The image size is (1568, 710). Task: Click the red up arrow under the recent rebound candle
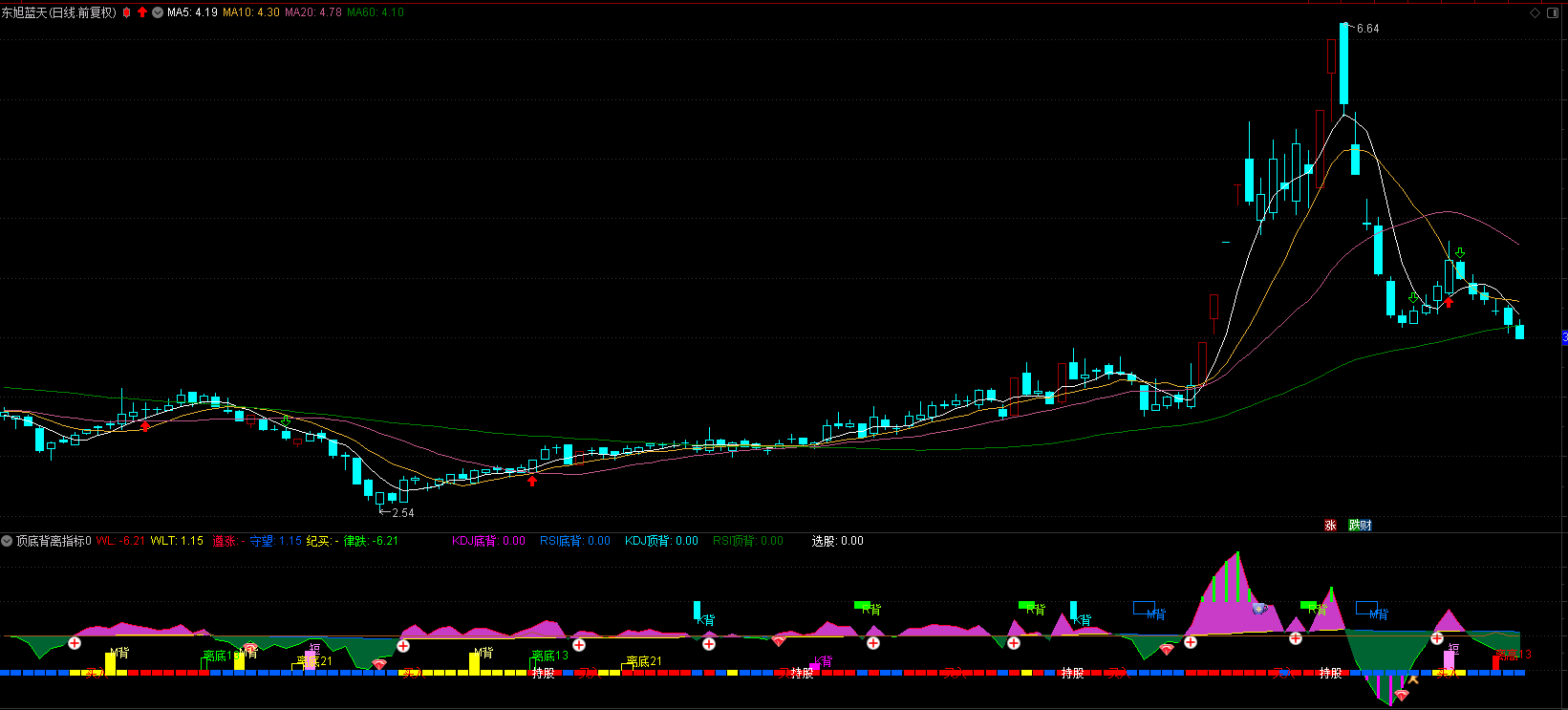[1449, 302]
